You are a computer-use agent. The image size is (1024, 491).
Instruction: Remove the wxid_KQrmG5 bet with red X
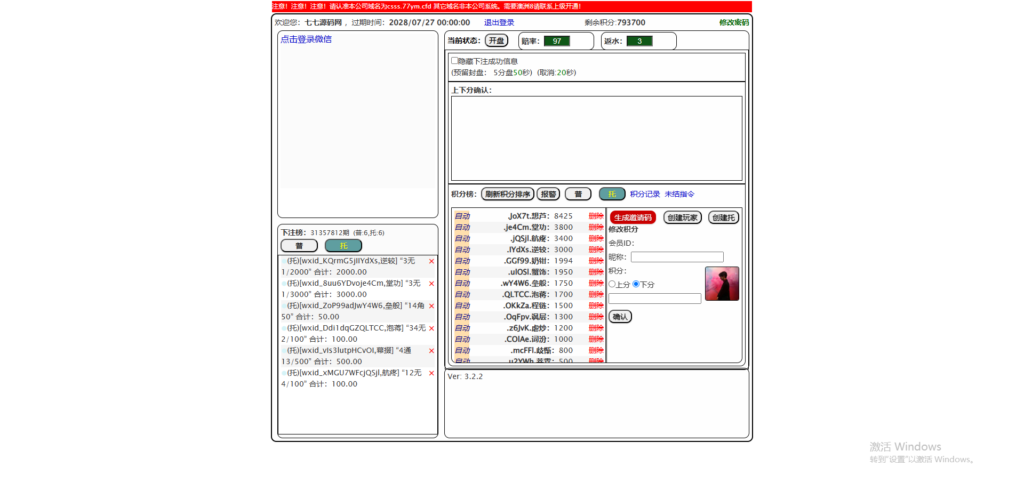point(431,261)
